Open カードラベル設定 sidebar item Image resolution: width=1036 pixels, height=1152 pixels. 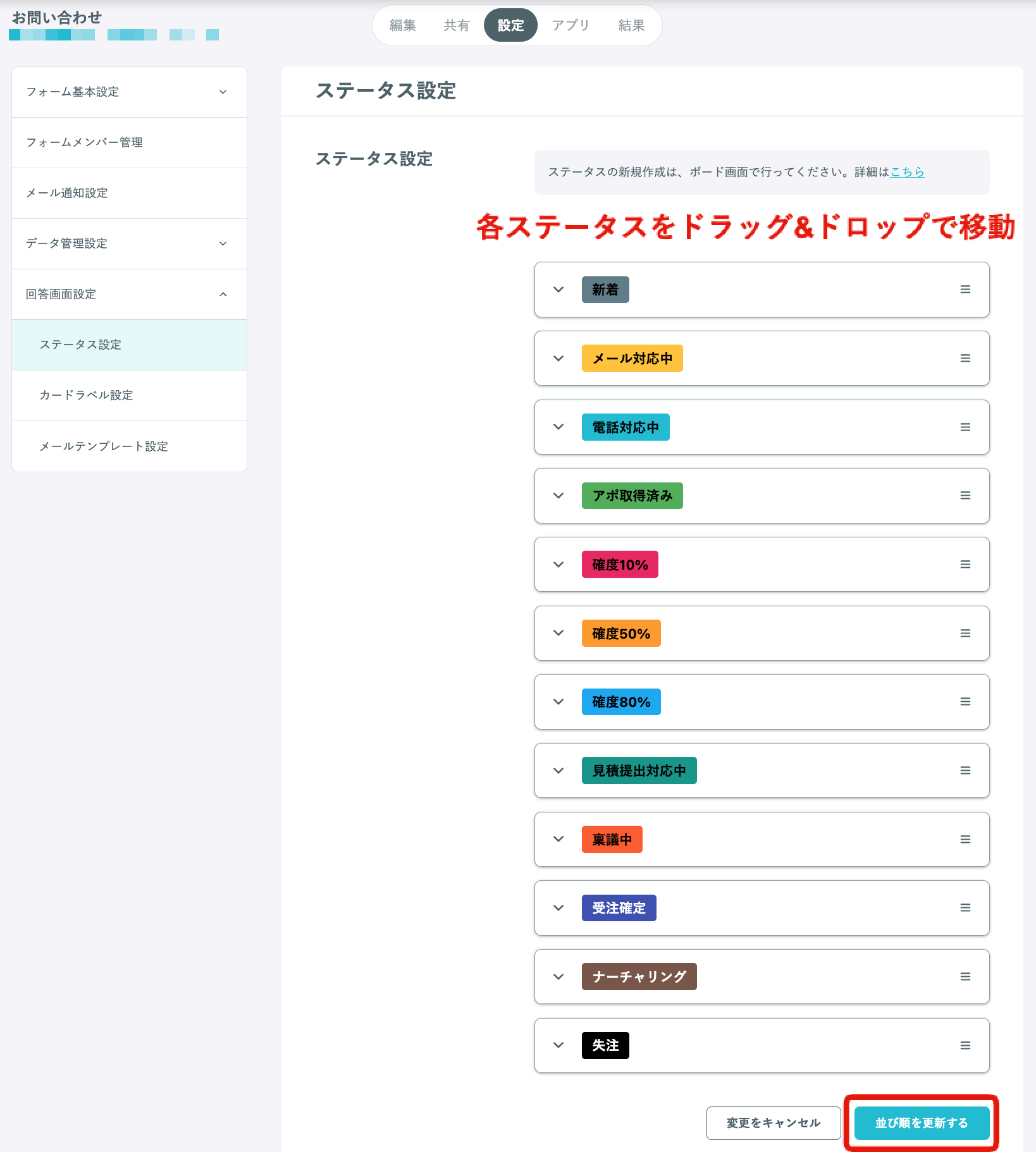[x=129, y=396]
